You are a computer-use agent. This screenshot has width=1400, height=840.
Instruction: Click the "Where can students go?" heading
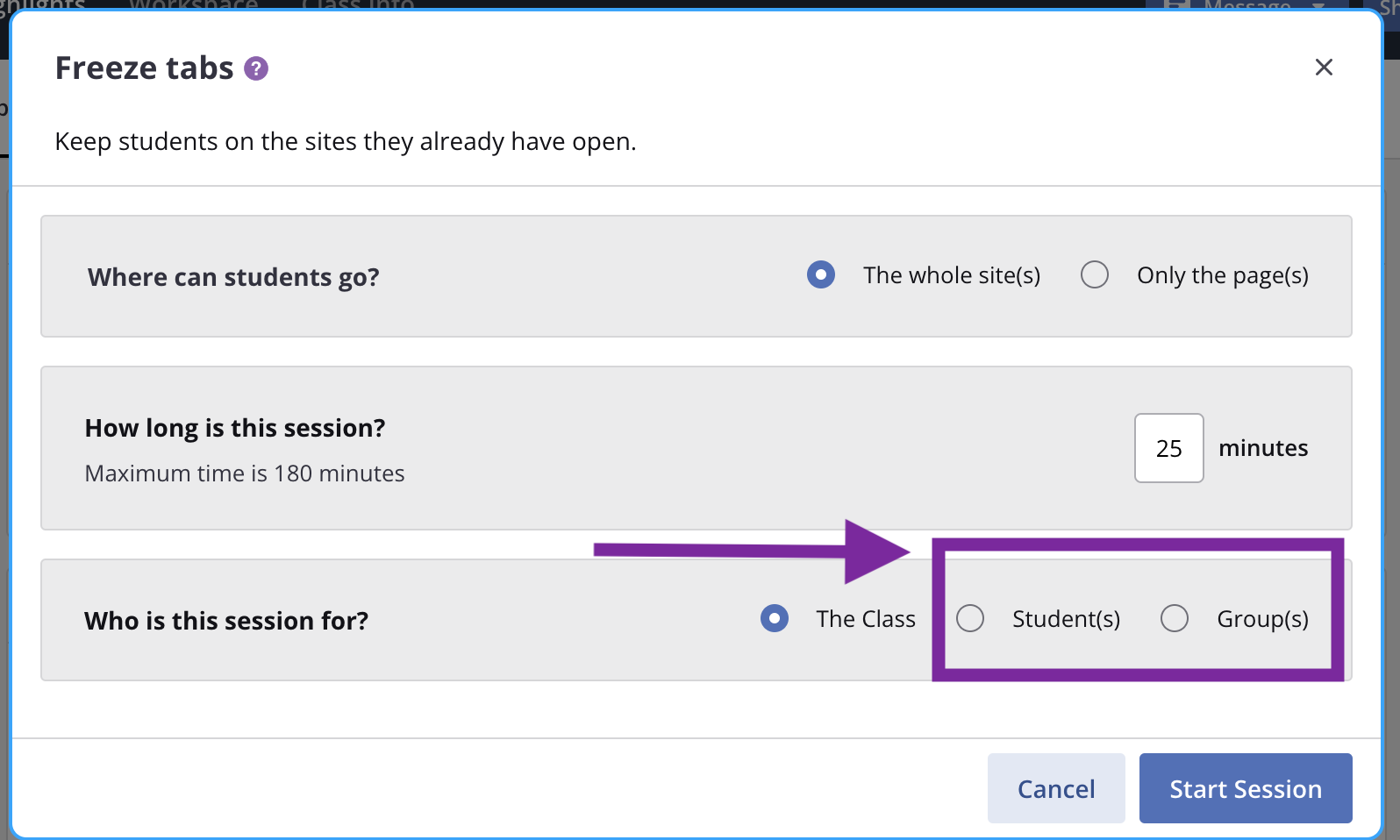point(233,277)
